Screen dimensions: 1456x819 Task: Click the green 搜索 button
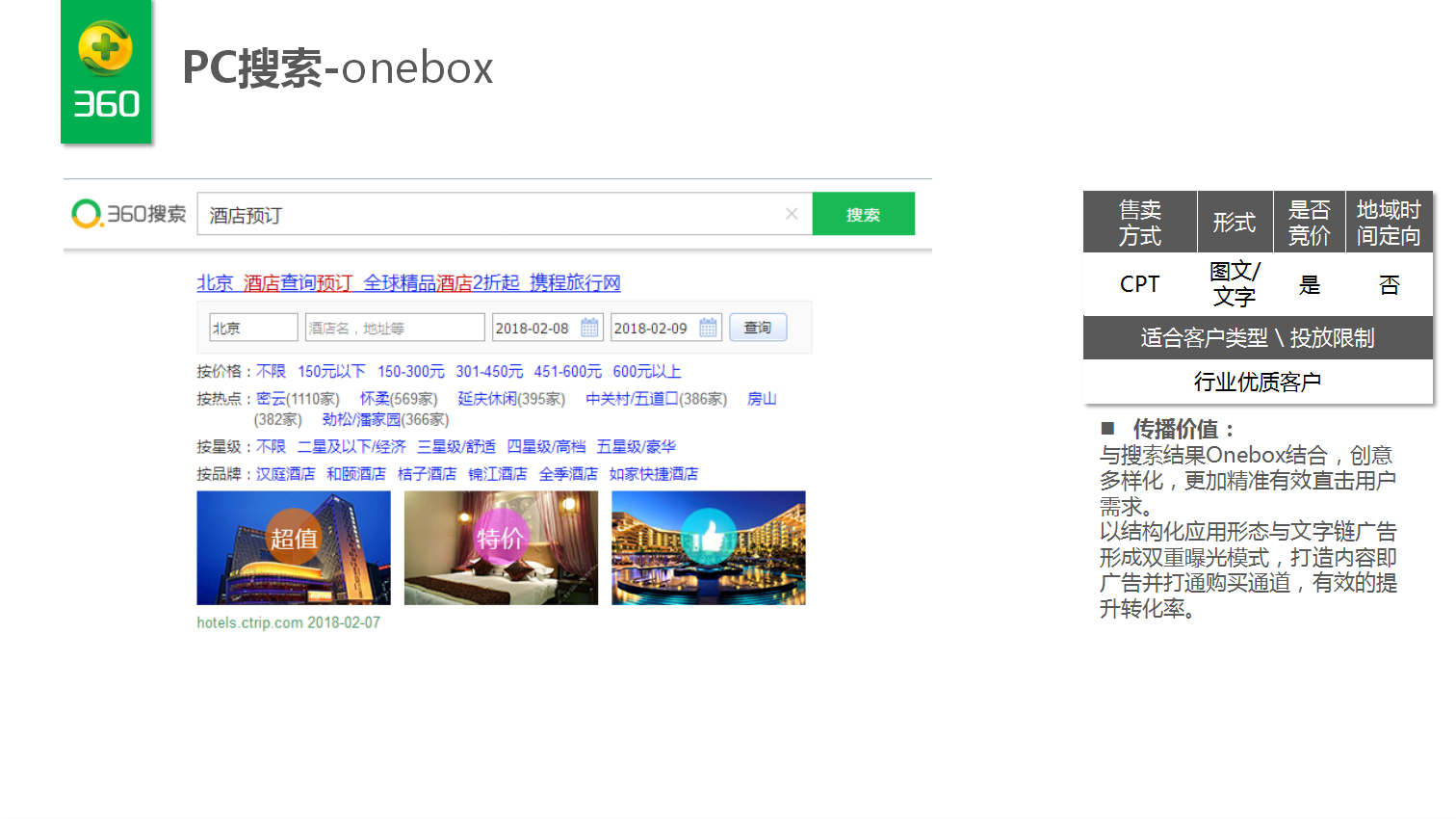pyautogui.click(x=863, y=214)
